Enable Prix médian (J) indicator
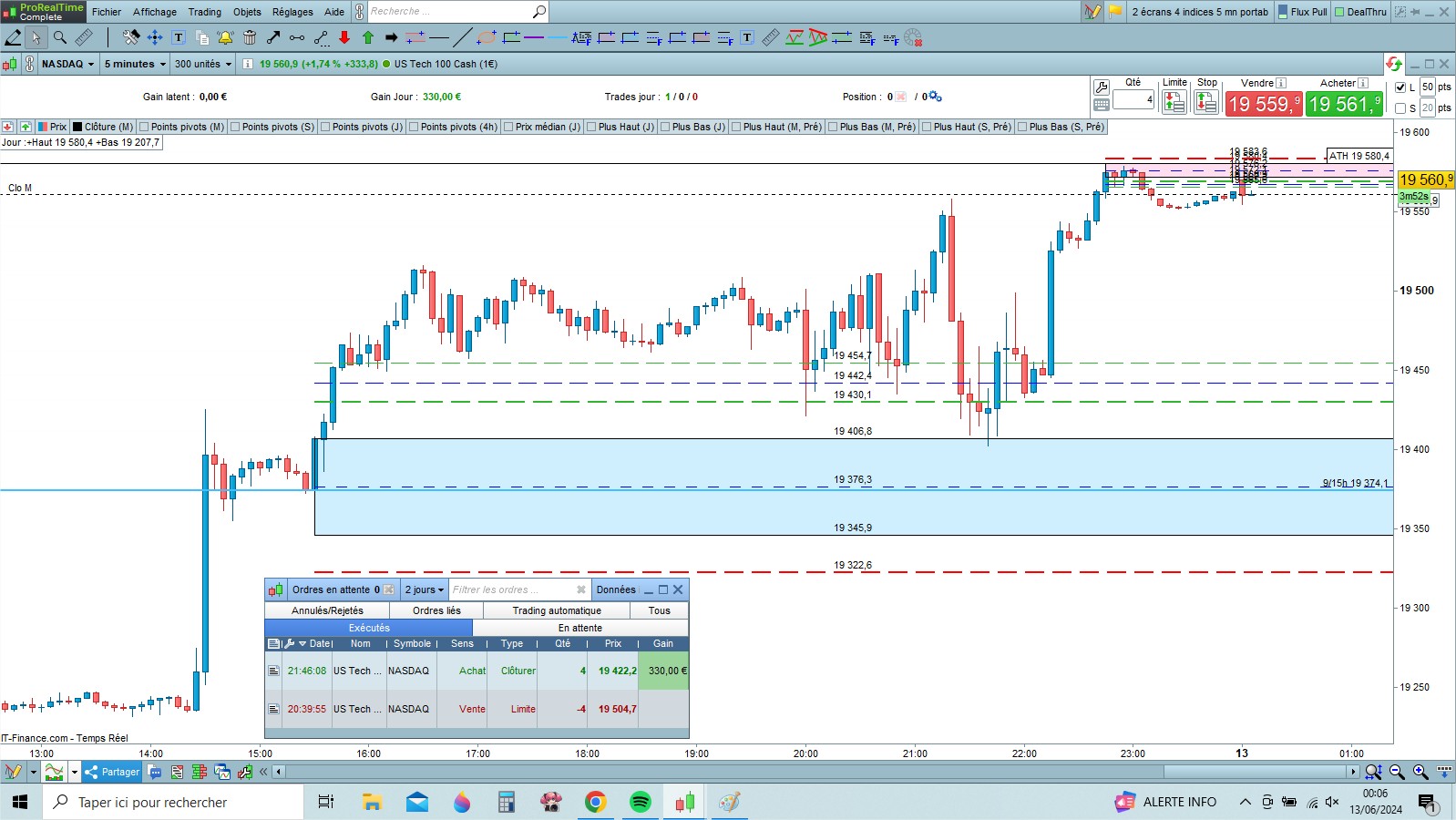This screenshot has width=1456, height=820. 508,127
